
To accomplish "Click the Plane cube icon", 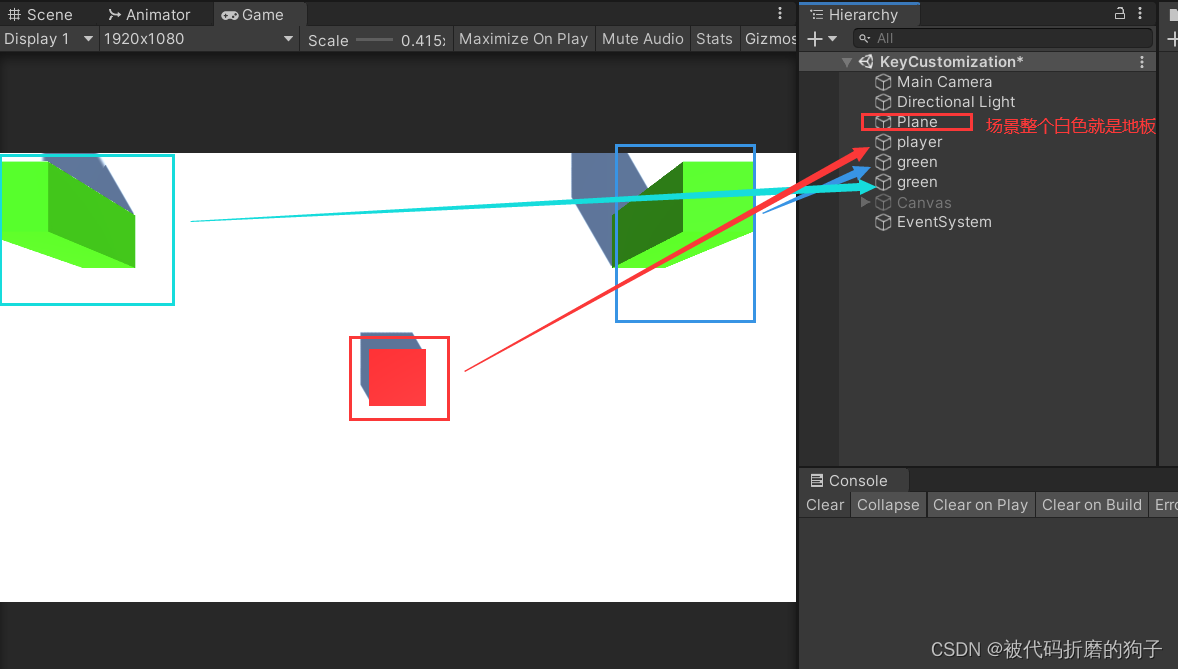I will pos(884,122).
